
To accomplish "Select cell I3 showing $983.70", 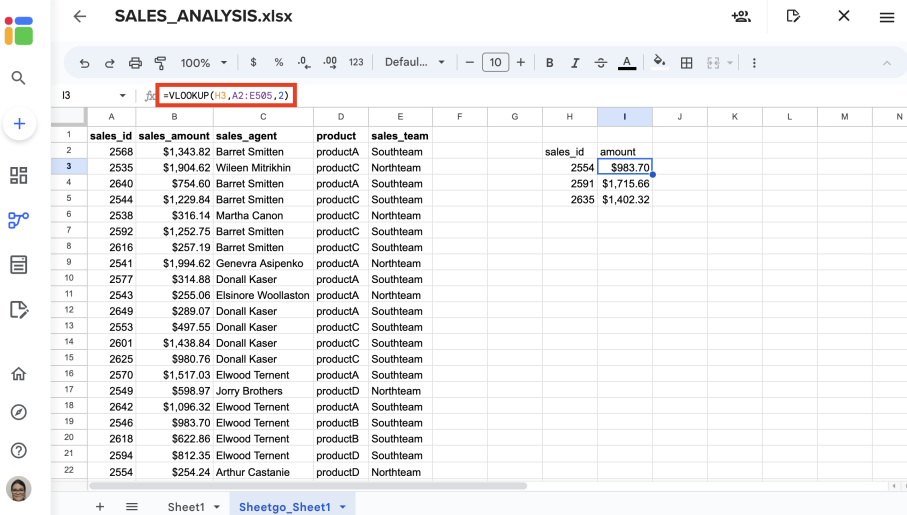I will (625, 167).
